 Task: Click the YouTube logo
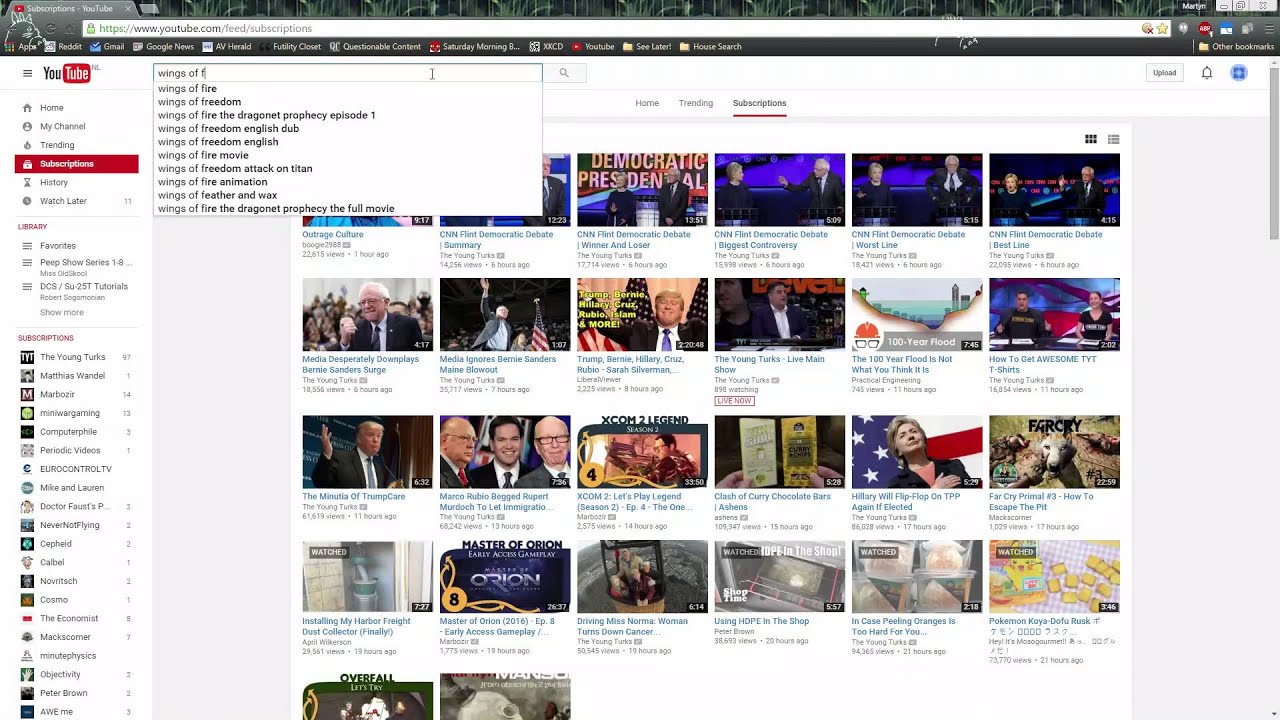pos(66,73)
